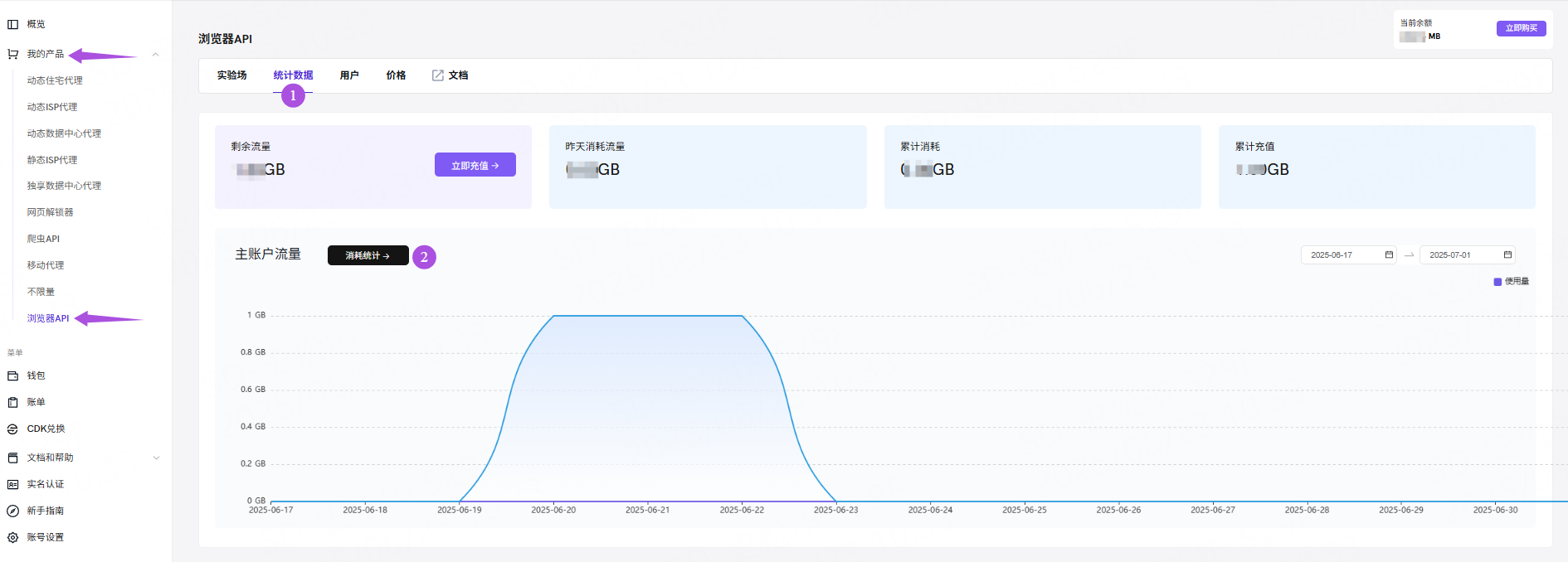
Task: Click the real-name verification ID icon
Action: pyautogui.click(x=12, y=484)
